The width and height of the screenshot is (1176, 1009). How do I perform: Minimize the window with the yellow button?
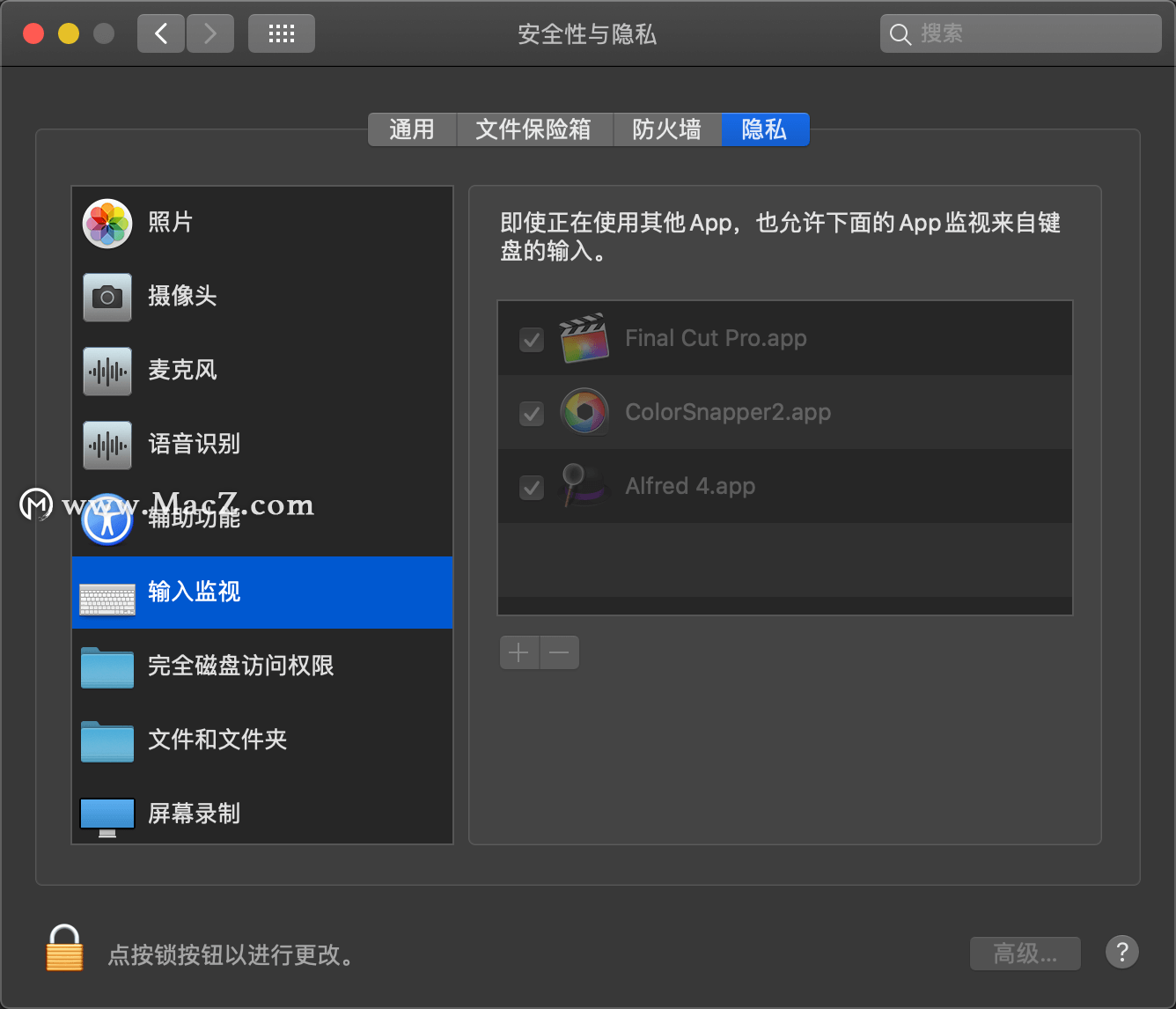click(69, 33)
